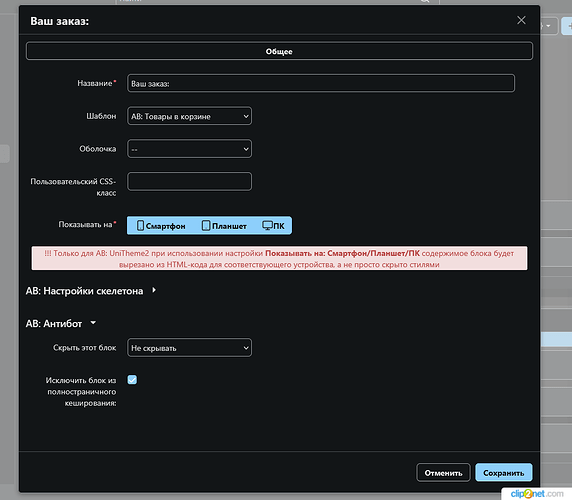The image size is (572, 500).
Task: Click the Сохранить button
Action: 503,473
